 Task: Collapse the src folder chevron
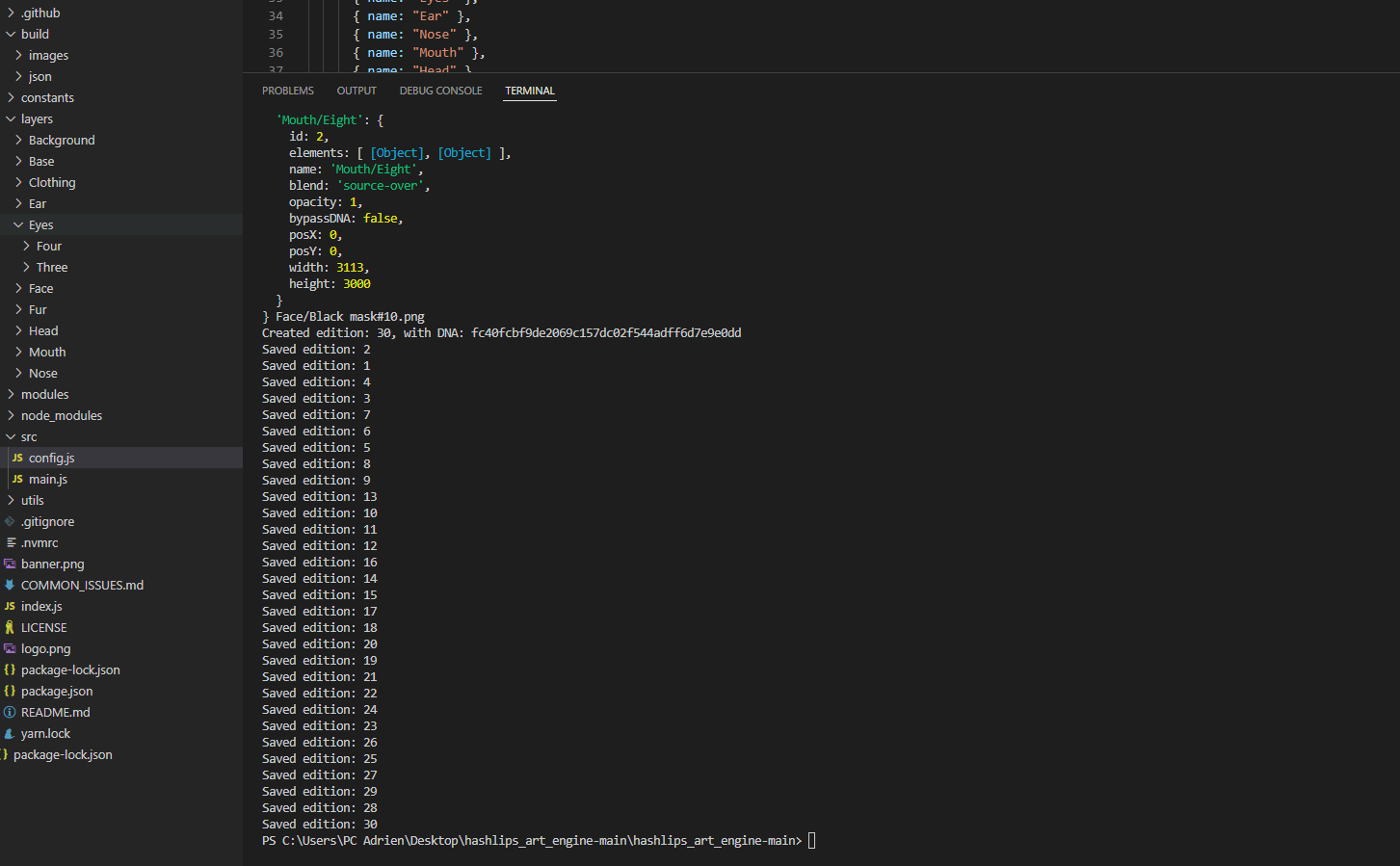pyautogui.click(x=11, y=436)
